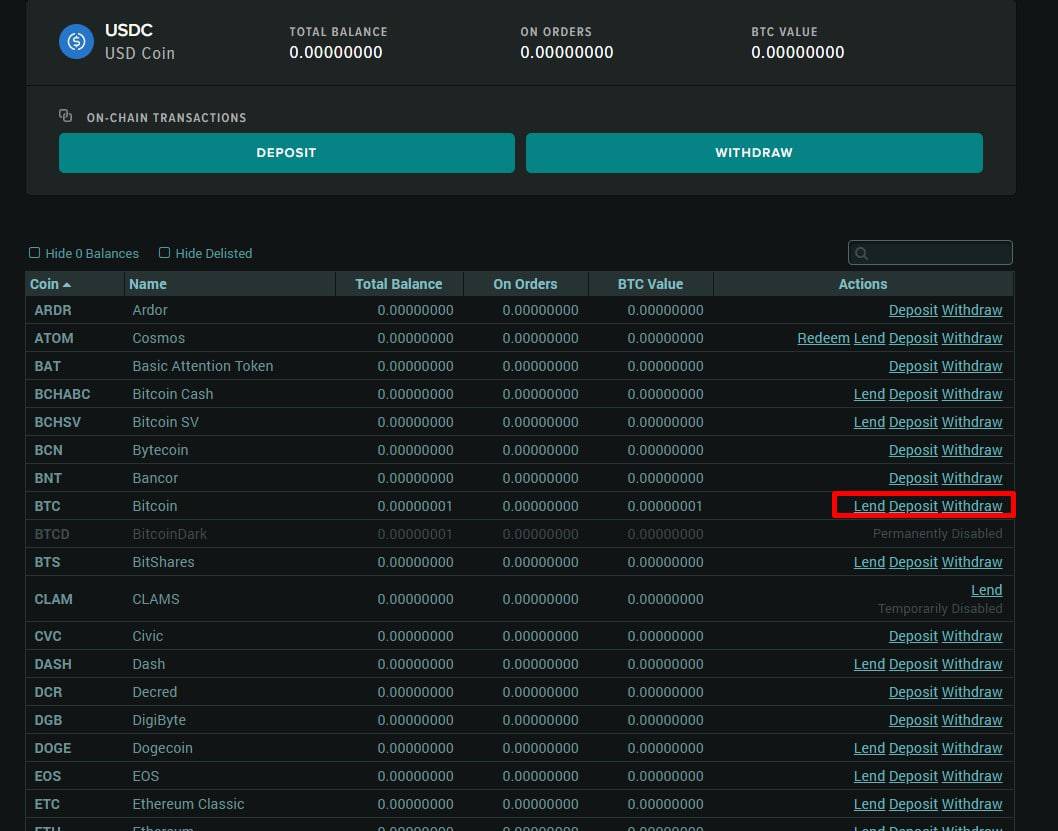Viewport: 1058px width, 831px height.
Task: Click the On Orders column header
Action: point(525,284)
